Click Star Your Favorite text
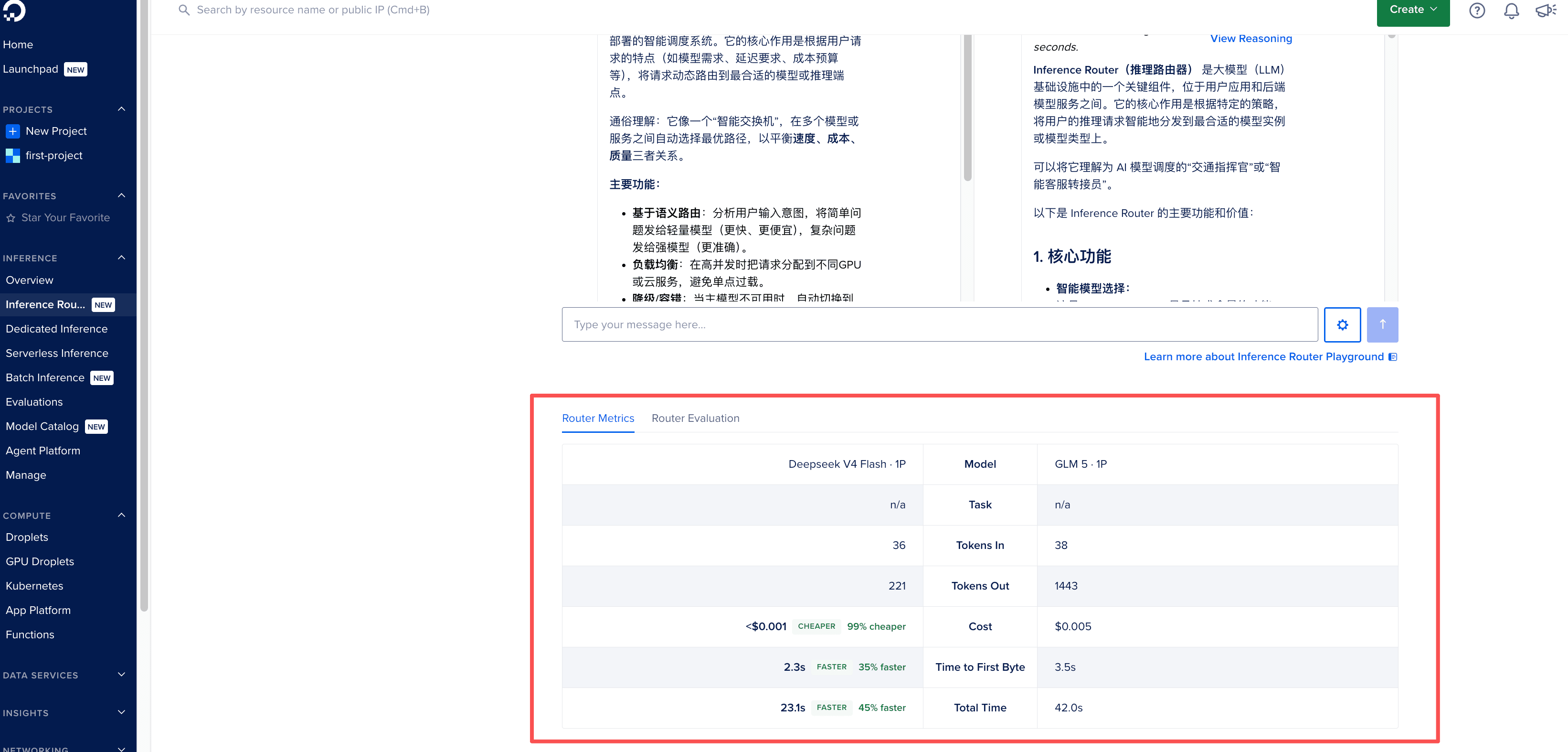The image size is (1568, 752). point(66,218)
